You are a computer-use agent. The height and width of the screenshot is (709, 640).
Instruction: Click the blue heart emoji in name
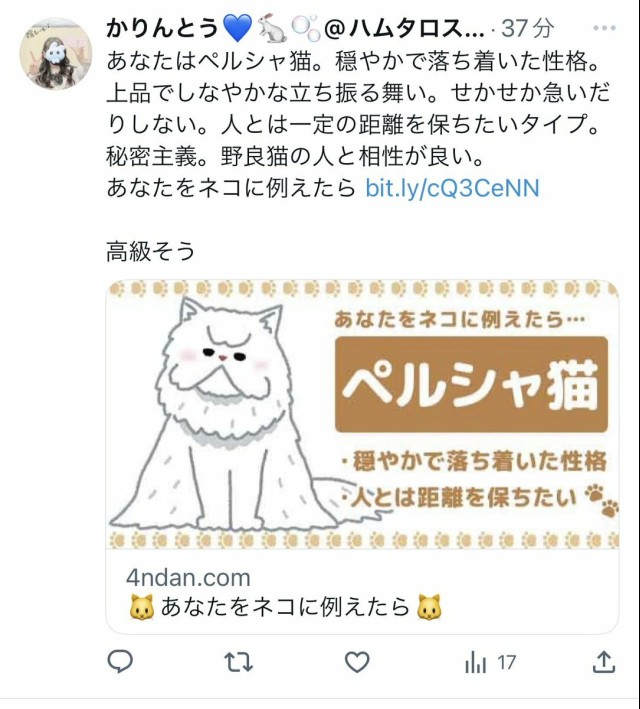(238, 28)
